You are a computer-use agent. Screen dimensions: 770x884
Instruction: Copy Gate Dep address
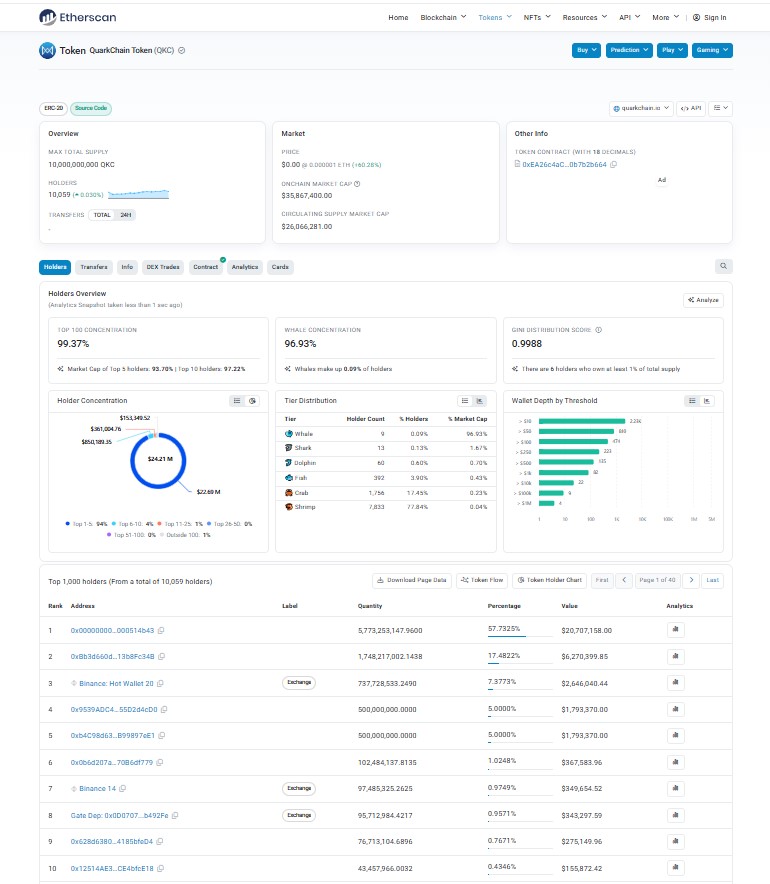[175, 815]
